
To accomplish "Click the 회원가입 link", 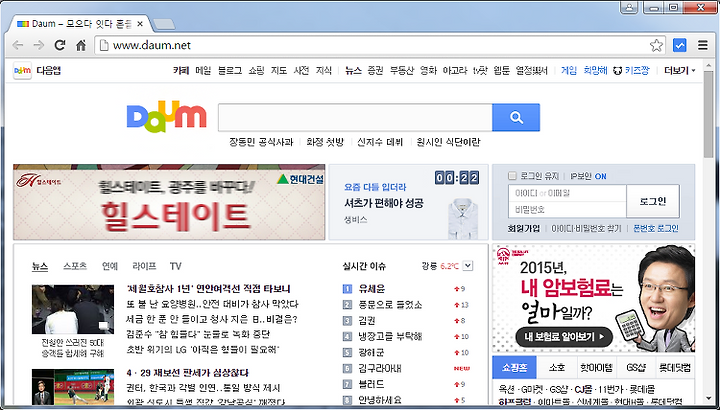I will [523, 228].
